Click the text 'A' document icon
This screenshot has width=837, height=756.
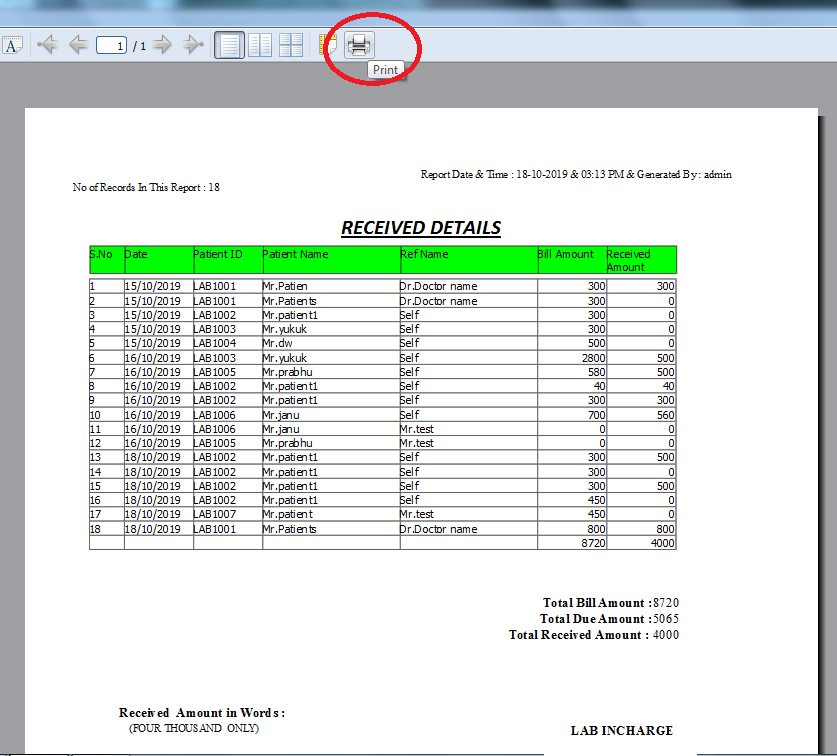(x=12, y=45)
